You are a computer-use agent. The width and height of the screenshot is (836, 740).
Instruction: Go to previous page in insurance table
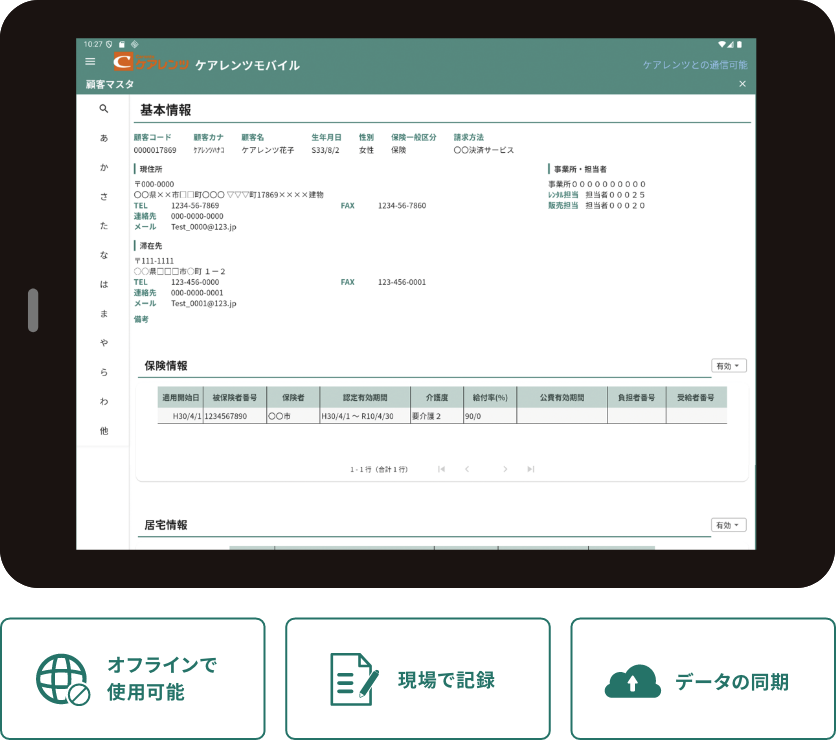[x=467, y=469]
